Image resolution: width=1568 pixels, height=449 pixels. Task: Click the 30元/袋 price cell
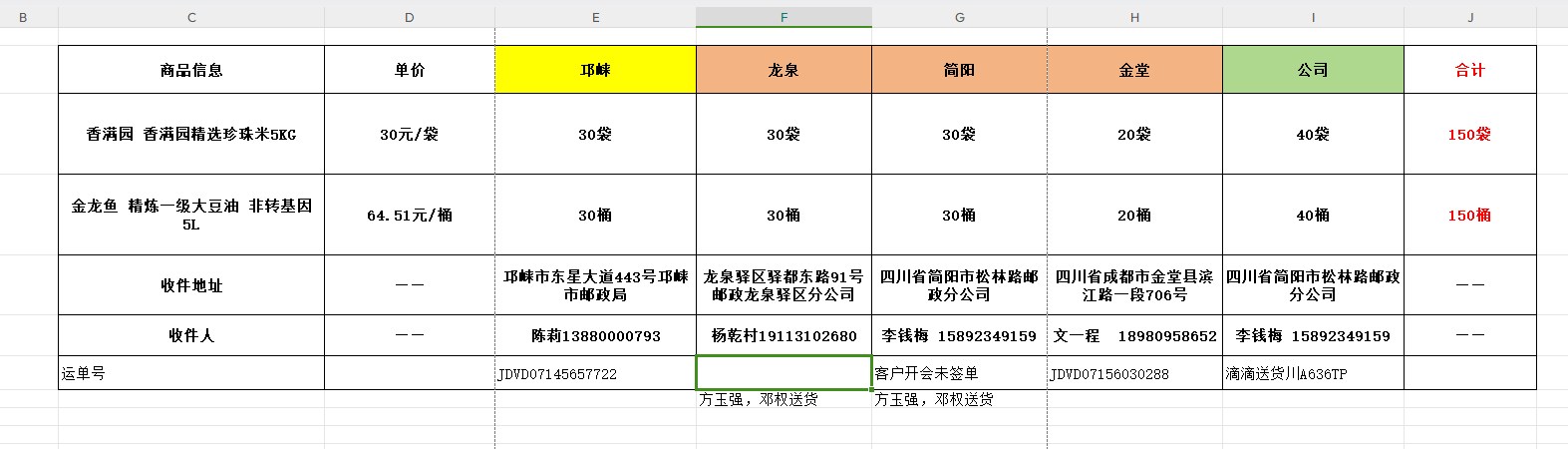point(410,134)
